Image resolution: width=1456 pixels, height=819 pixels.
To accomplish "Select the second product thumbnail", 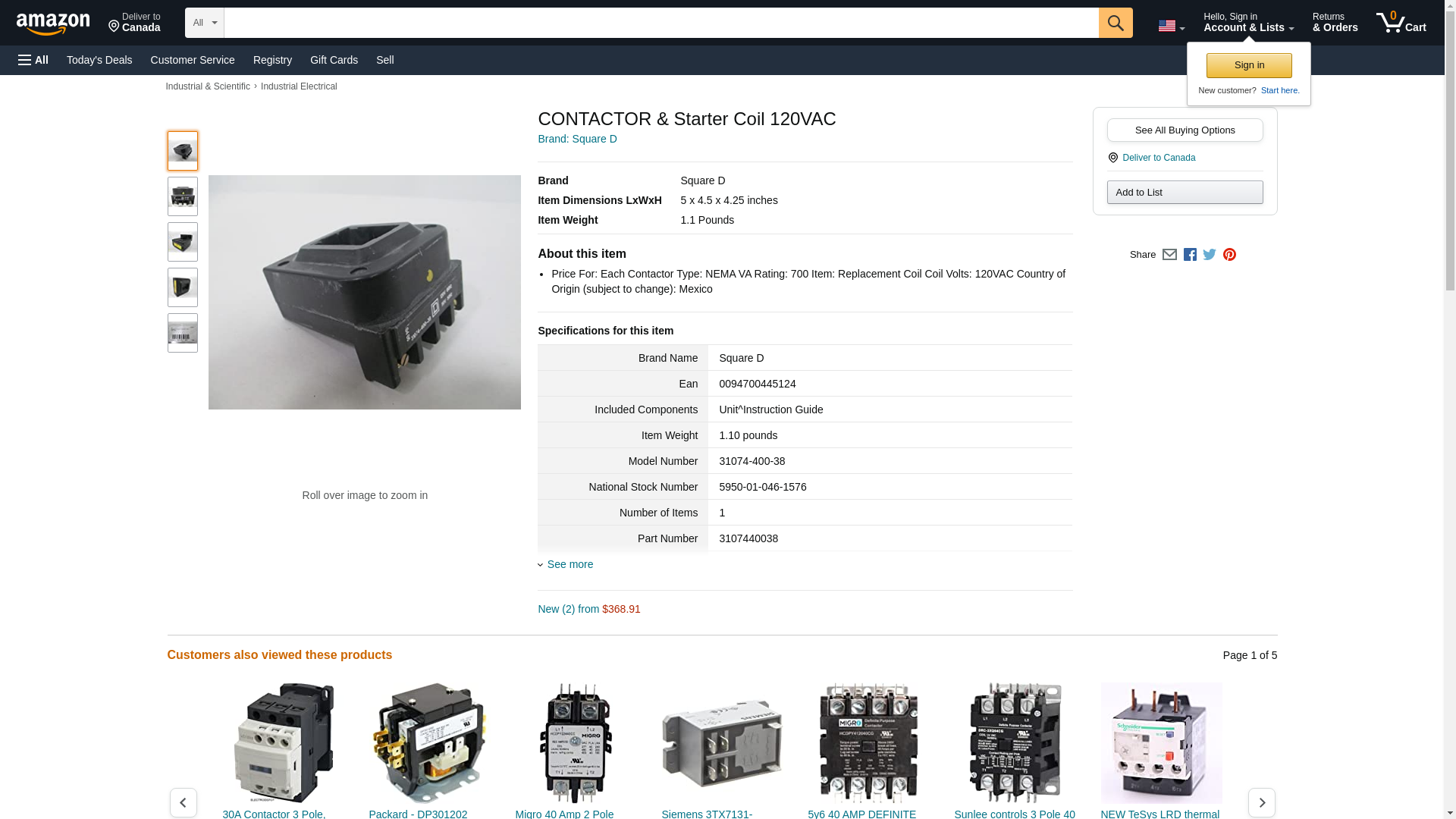I will (183, 196).
